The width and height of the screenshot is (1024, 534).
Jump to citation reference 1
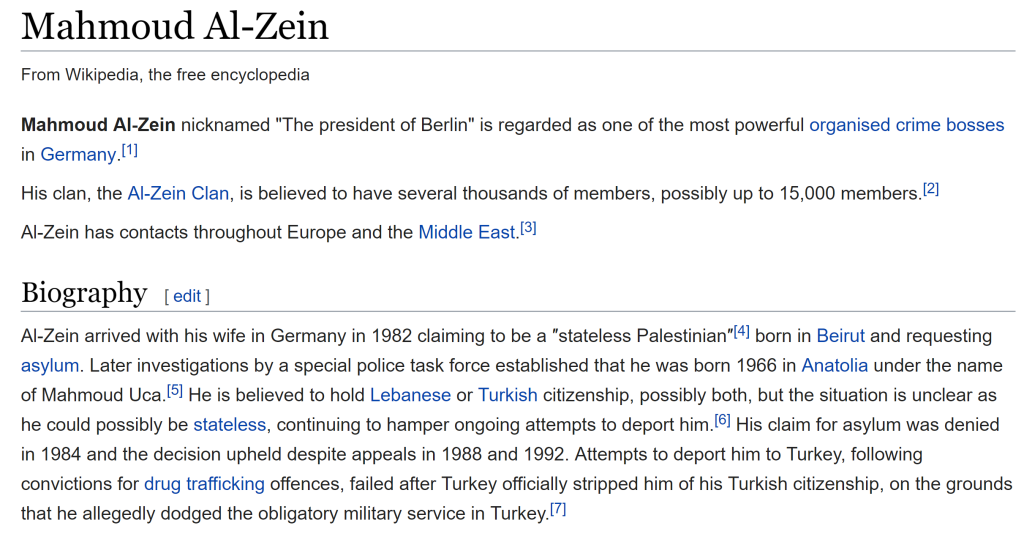click(x=130, y=150)
